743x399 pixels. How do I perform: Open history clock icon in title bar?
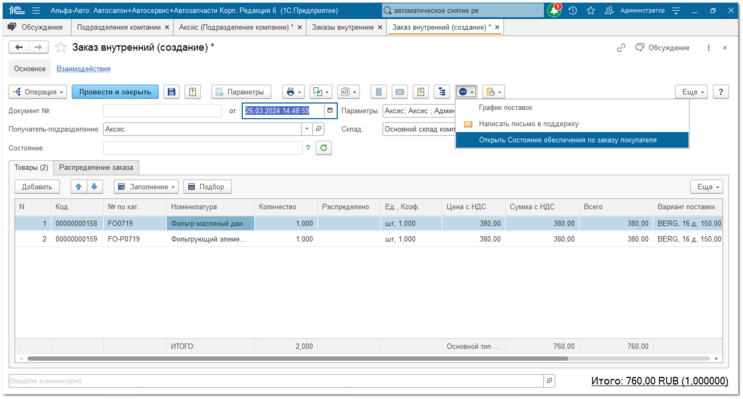tap(573, 10)
